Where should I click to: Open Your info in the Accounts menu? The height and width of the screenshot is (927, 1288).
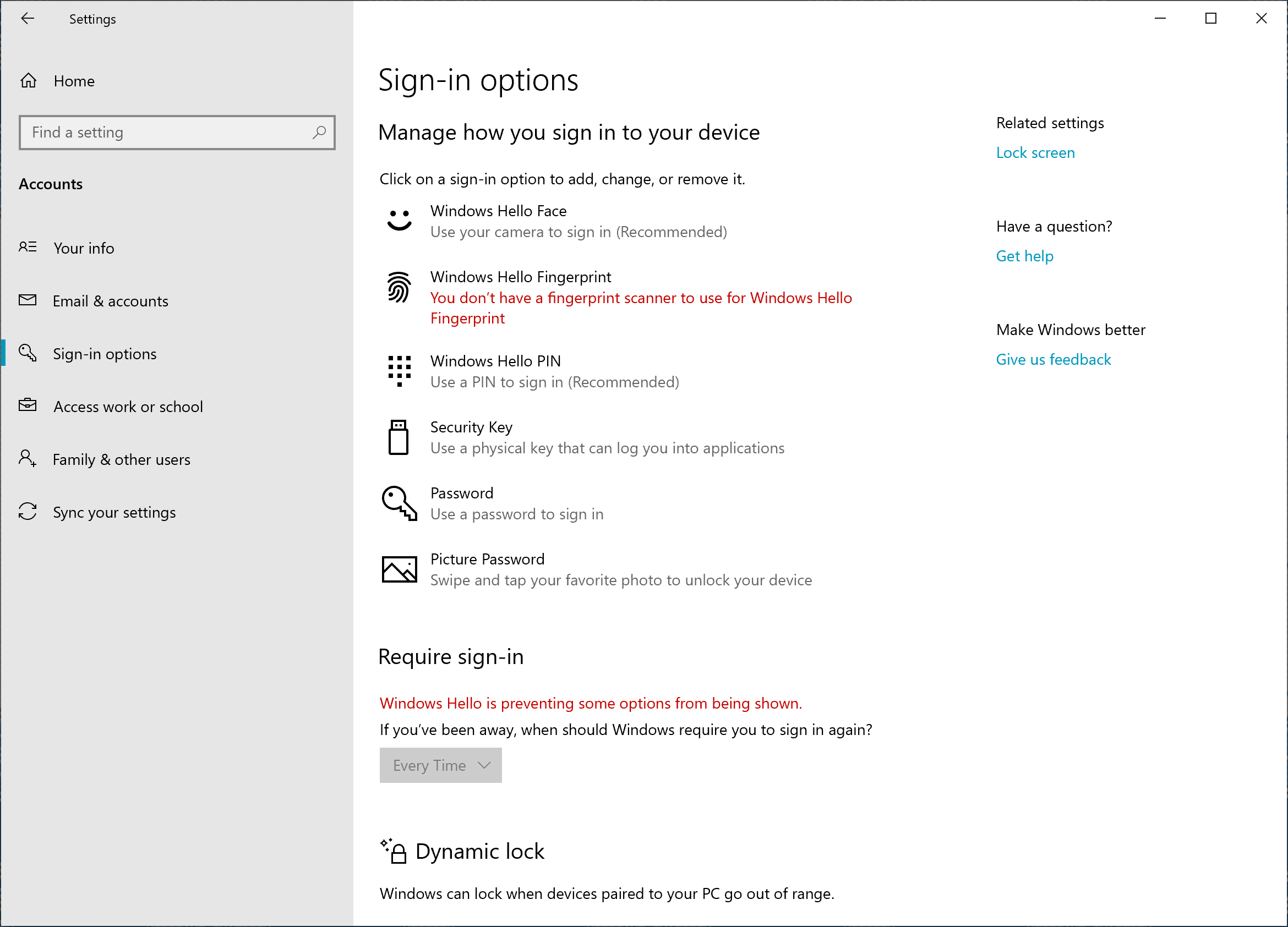pos(84,248)
